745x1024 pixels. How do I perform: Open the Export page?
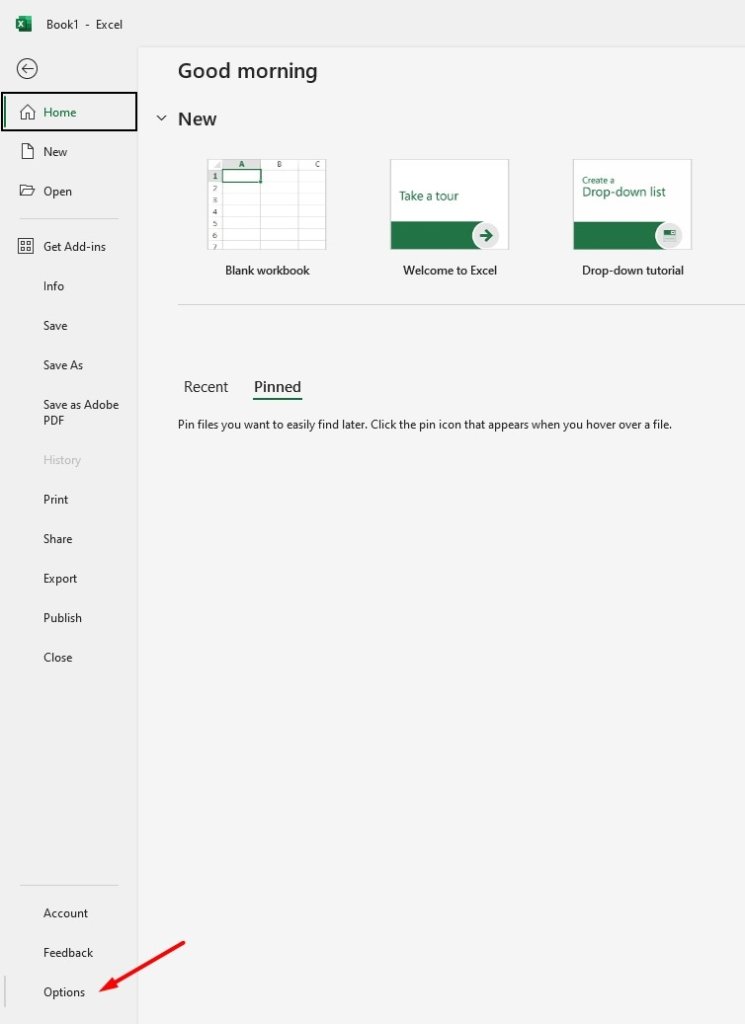(x=60, y=579)
